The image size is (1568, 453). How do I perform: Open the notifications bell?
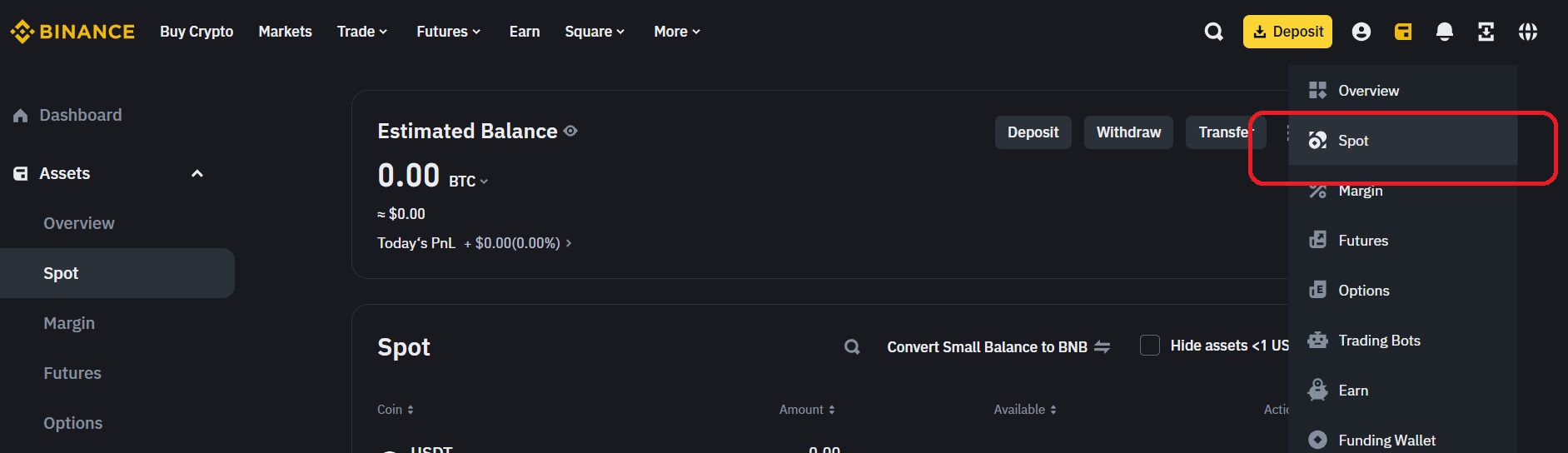pyautogui.click(x=1445, y=32)
